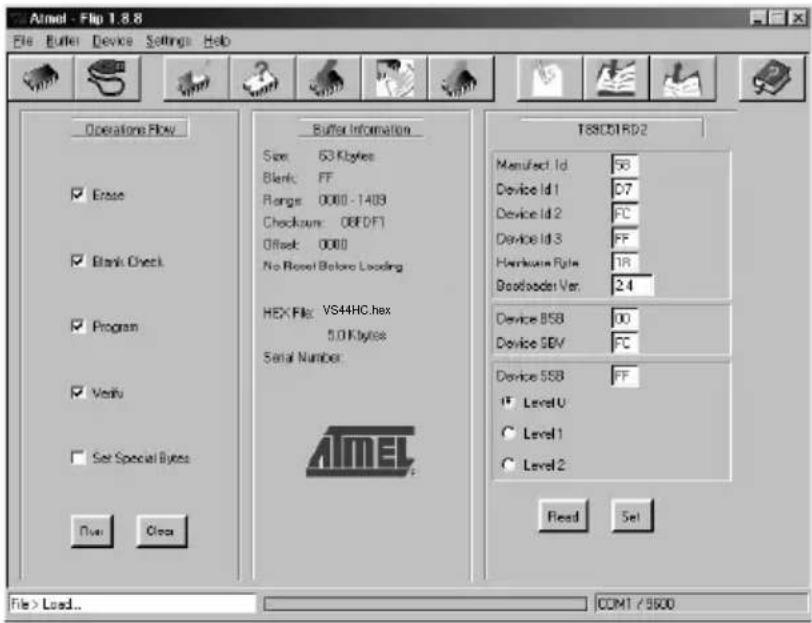
Task: Click the Set button under security levels
Action: (632, 516)
